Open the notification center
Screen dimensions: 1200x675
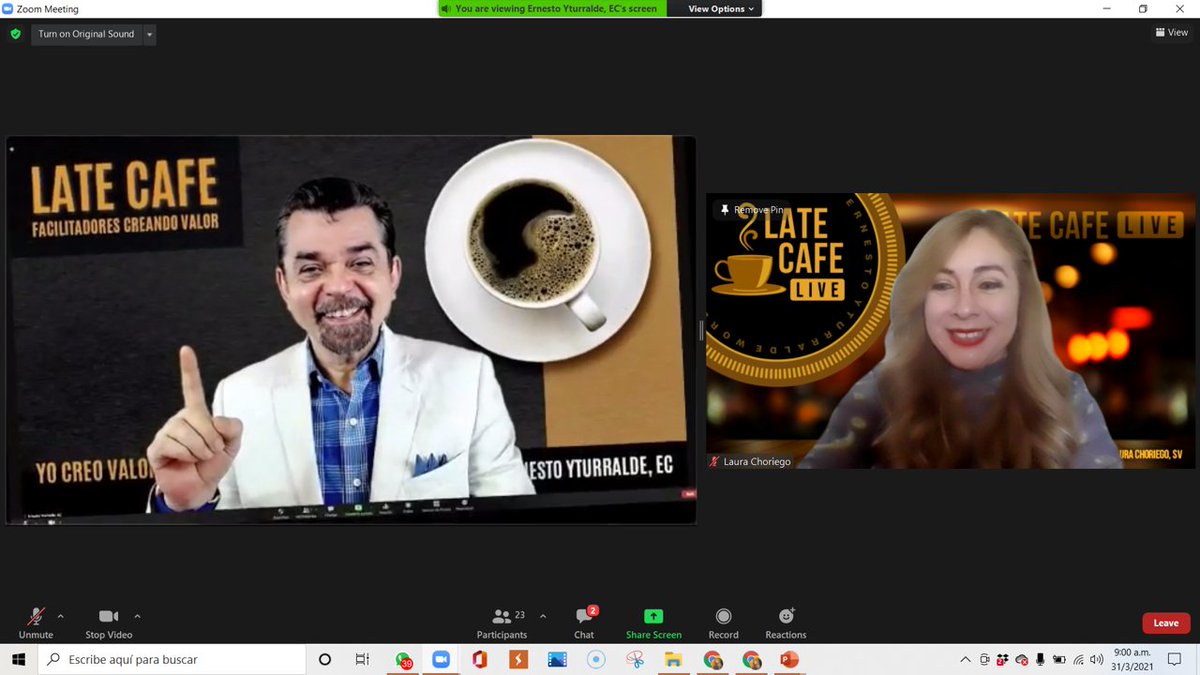tap(1175, 660)
